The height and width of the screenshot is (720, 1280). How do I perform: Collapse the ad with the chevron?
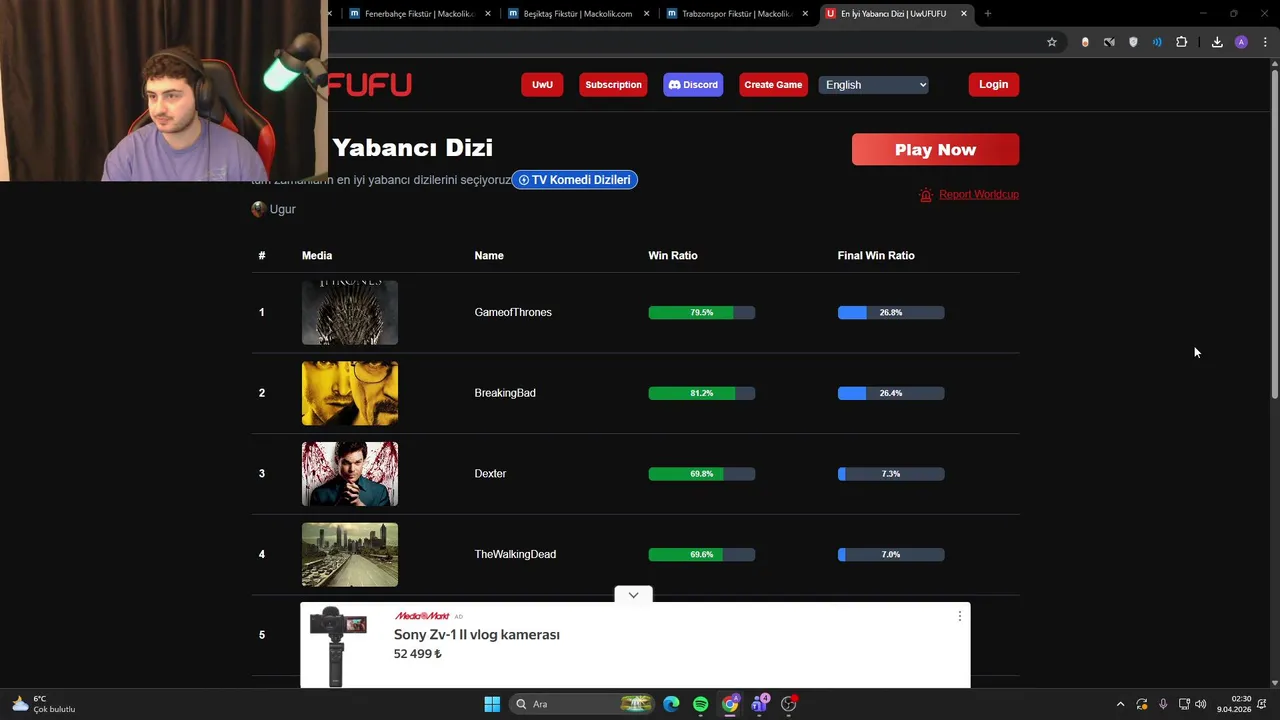[633, 595]
